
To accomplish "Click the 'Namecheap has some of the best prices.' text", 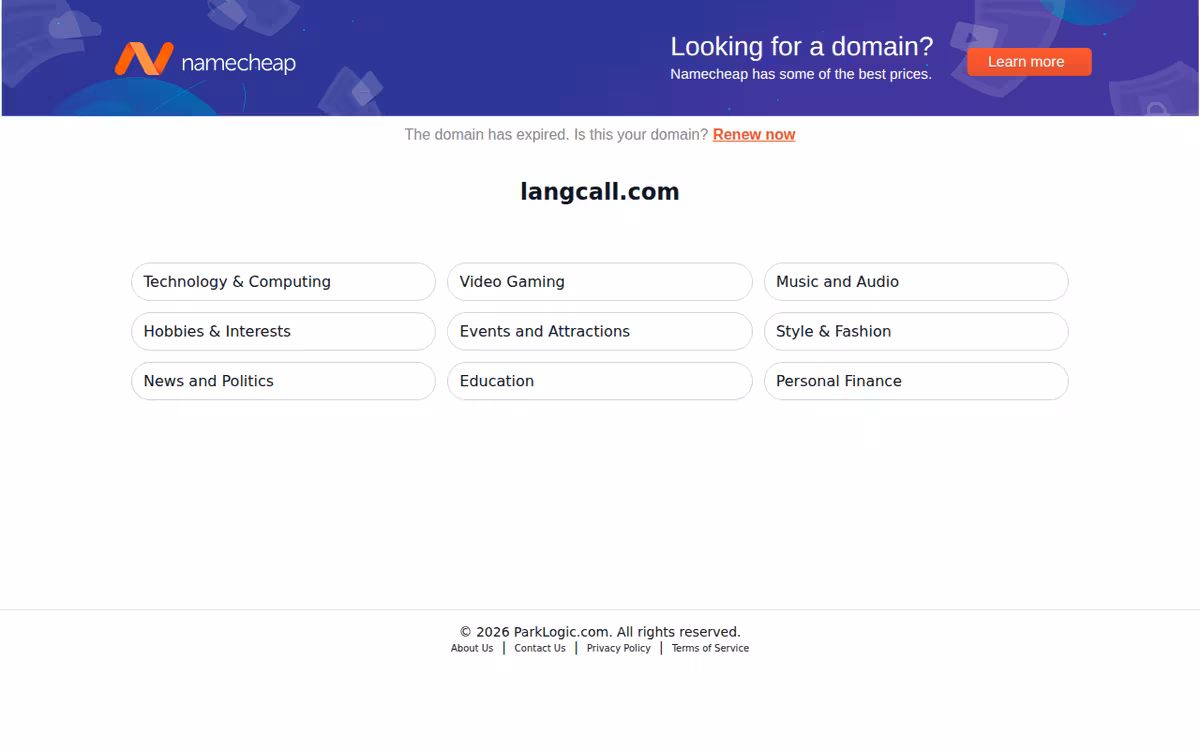I will [801, 74].
